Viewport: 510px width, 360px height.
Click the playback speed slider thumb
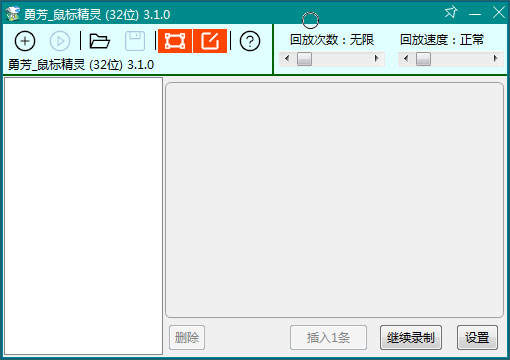423,59
